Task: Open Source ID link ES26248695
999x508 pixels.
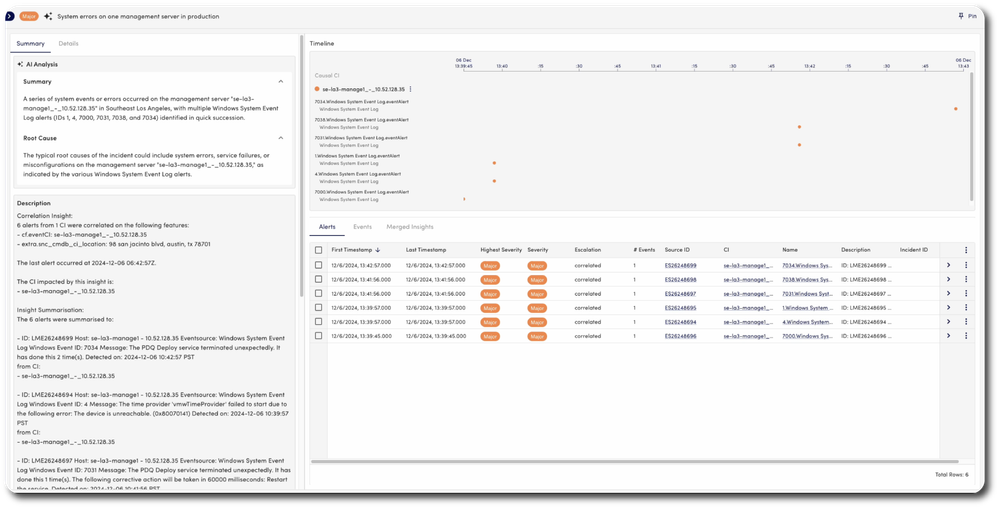Action: pyautogui.click(x=680, y=308)
